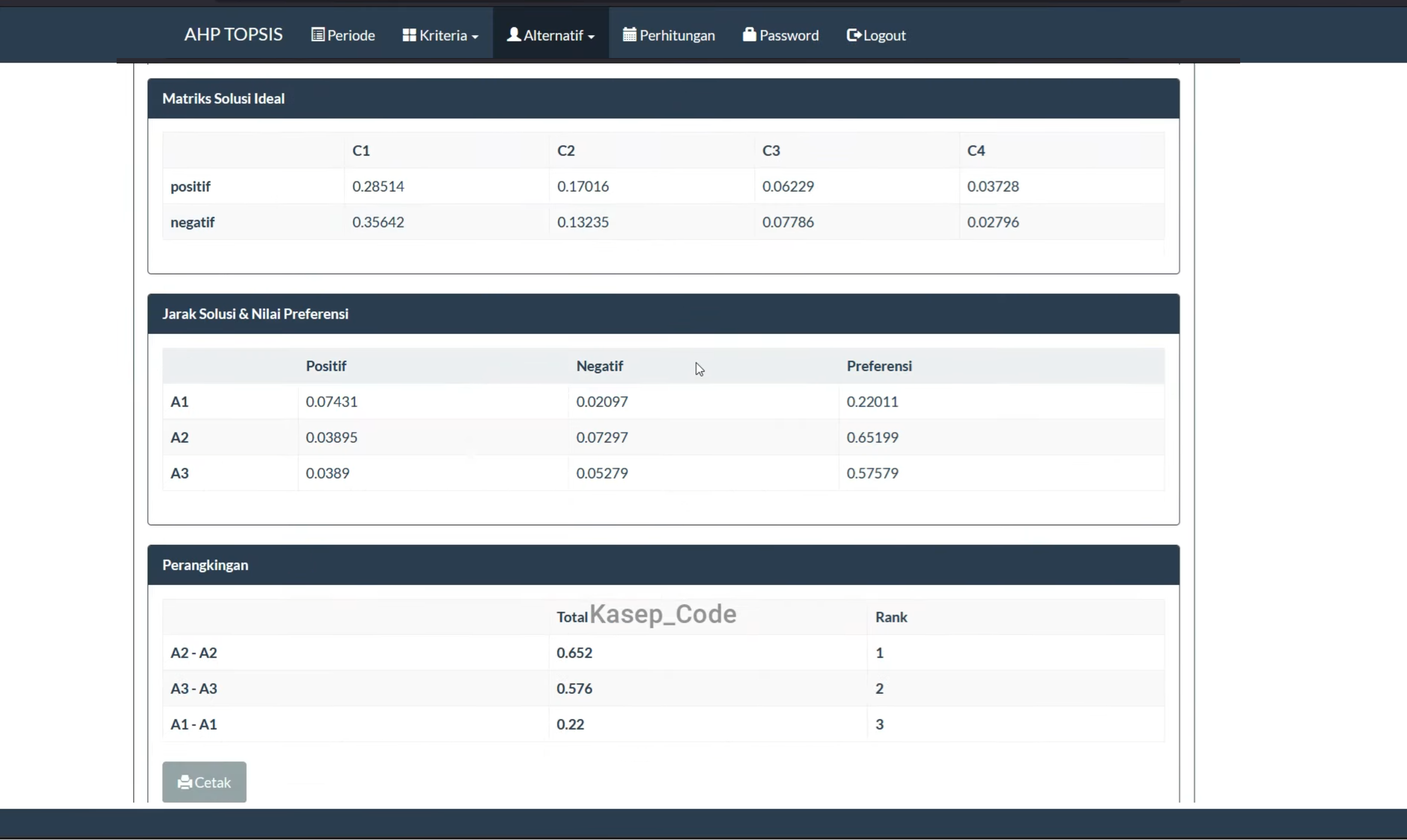Viewport: 1407px width, 840px height.
Task: Click the Cetak print button
Action: 204,783
